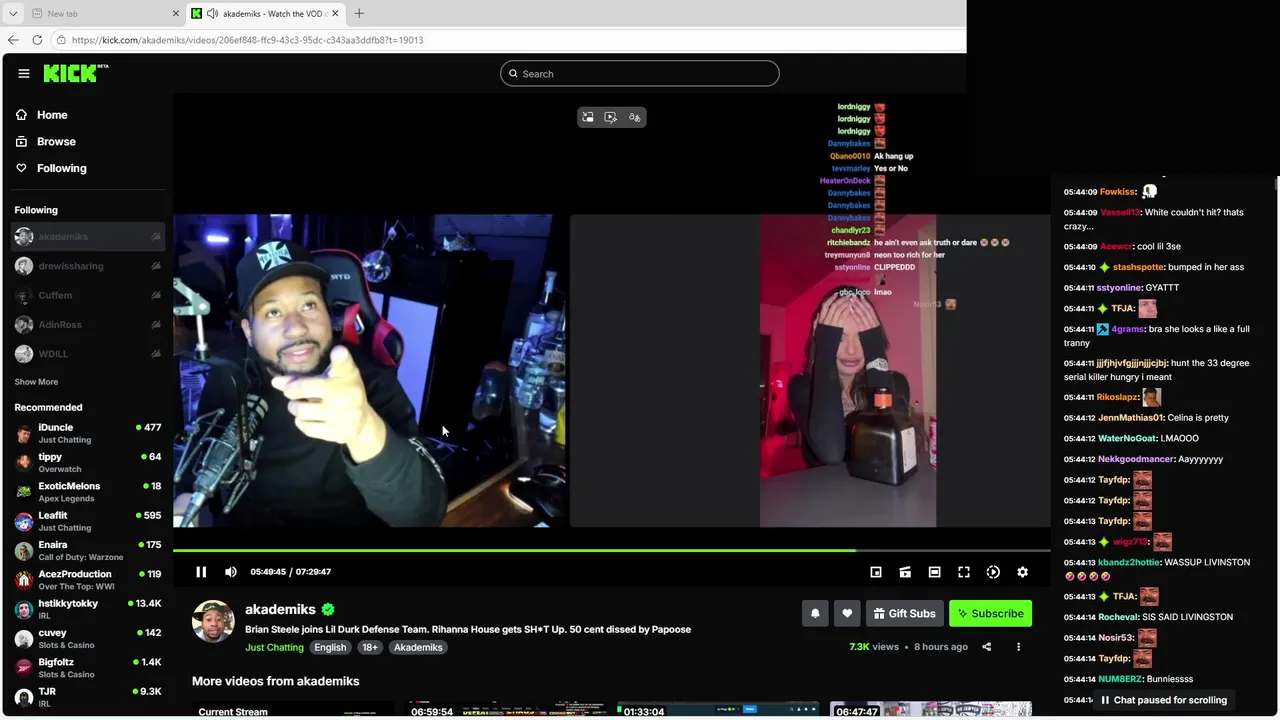Open Cuffem in Following list

(88, 295)
